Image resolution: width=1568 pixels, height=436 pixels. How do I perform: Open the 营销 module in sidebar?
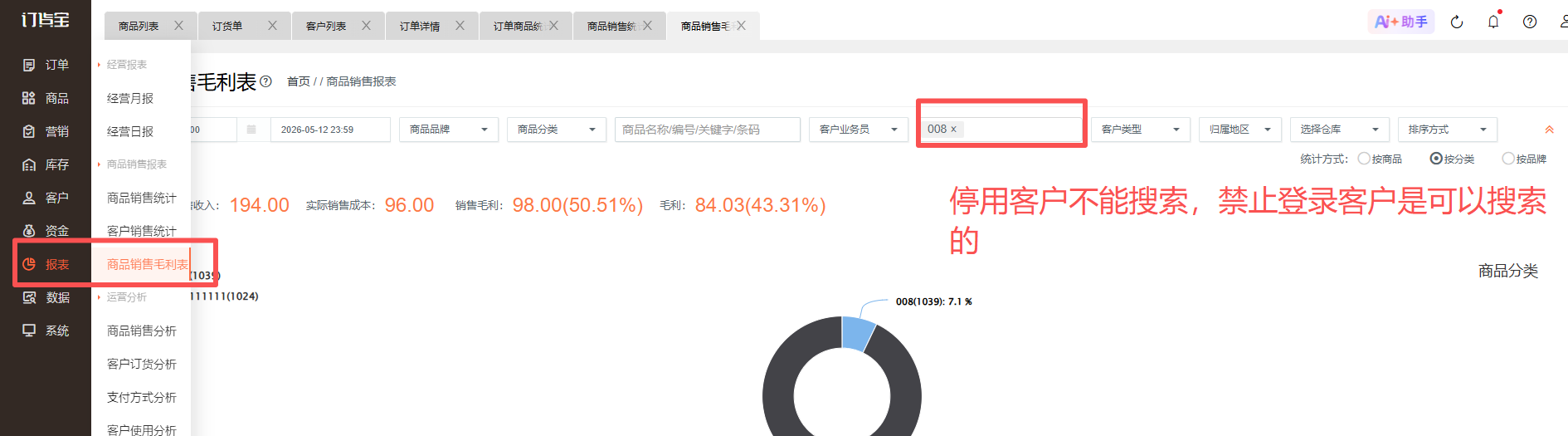tap(46, 131)
